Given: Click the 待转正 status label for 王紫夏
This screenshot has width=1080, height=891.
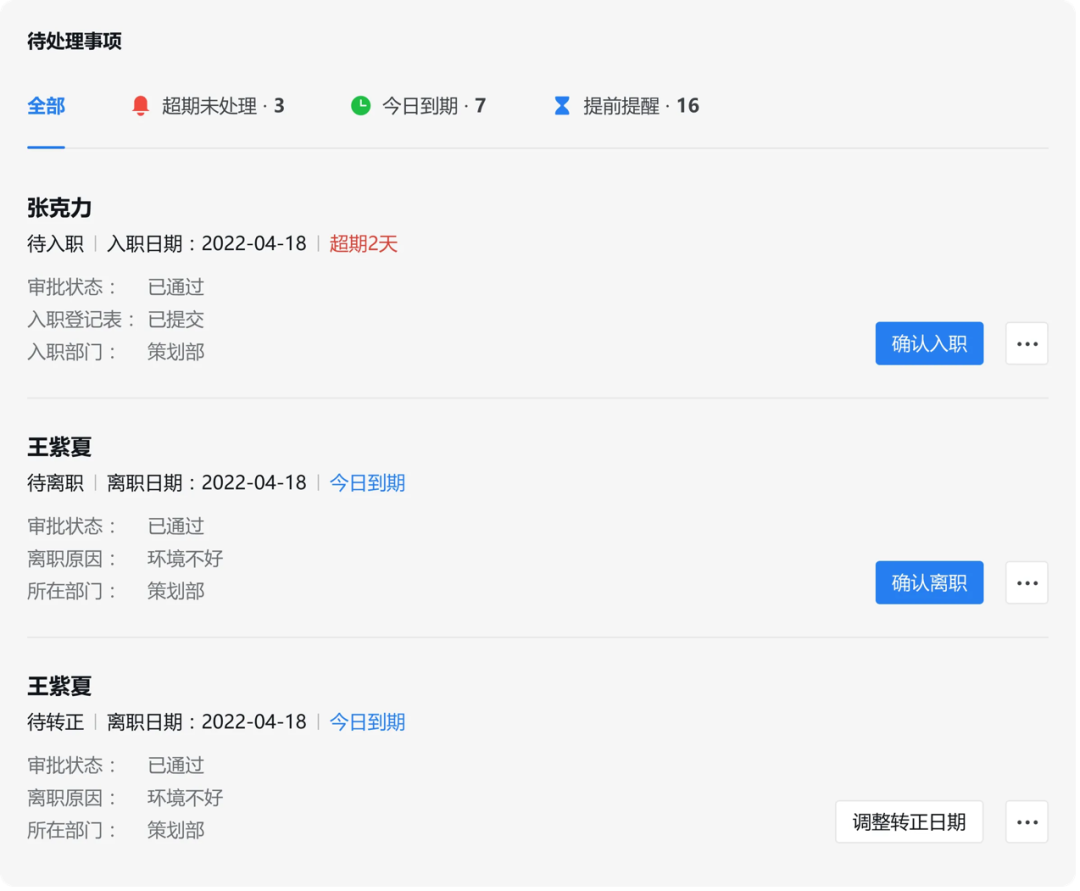Looking at the screenshot, I should [x=51, y=722].
